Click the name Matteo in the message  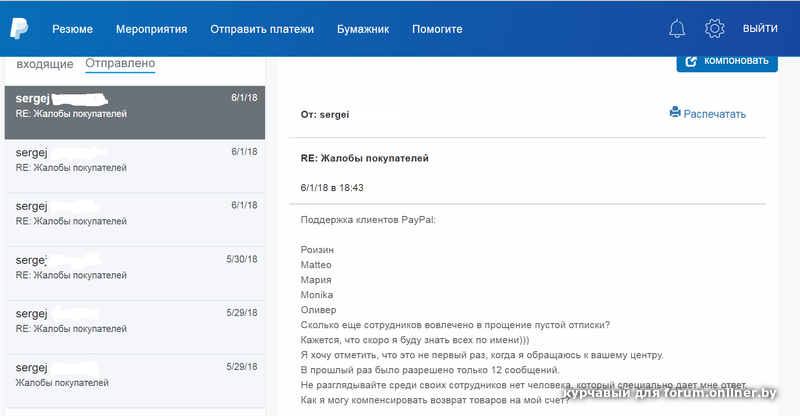[316, 264]
